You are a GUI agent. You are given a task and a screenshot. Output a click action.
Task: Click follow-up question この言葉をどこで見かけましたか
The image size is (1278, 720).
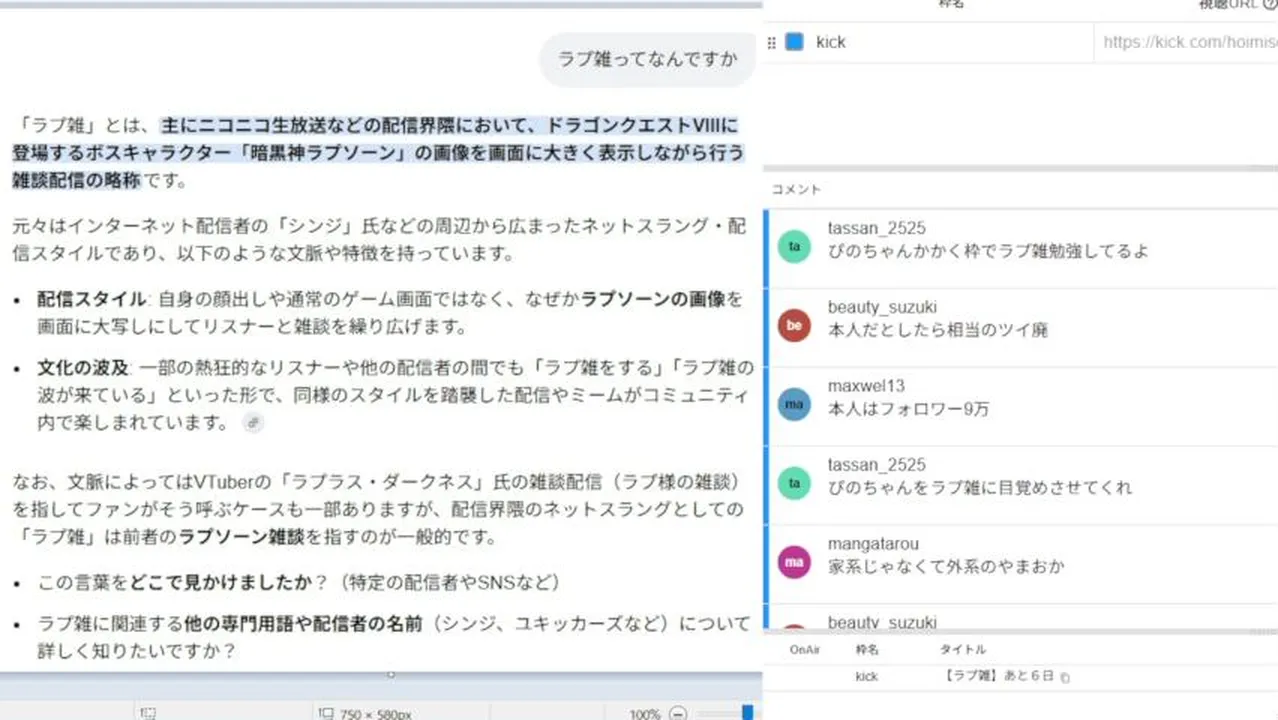298,582
